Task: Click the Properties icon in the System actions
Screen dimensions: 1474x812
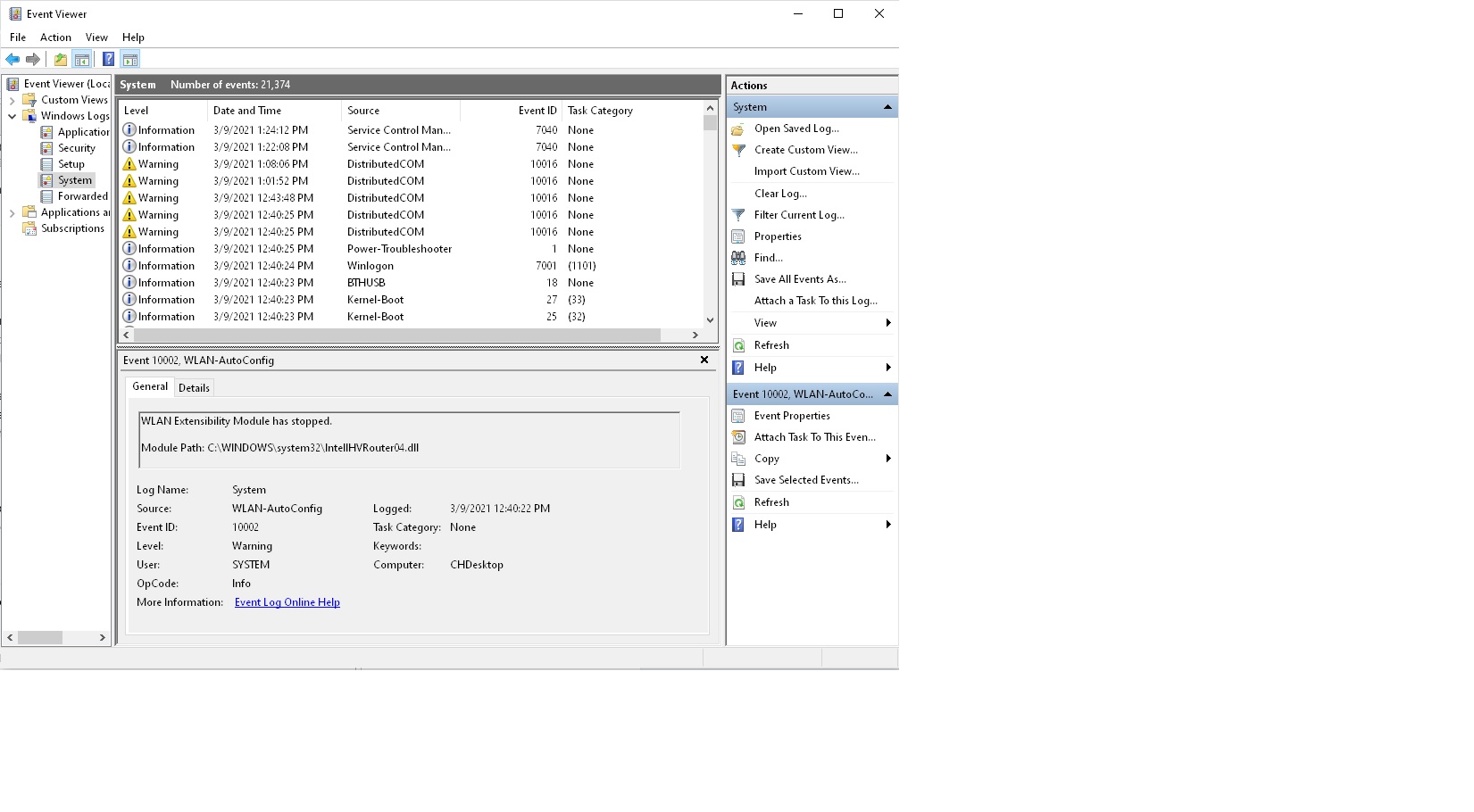Action: click(x=738, y=236)
